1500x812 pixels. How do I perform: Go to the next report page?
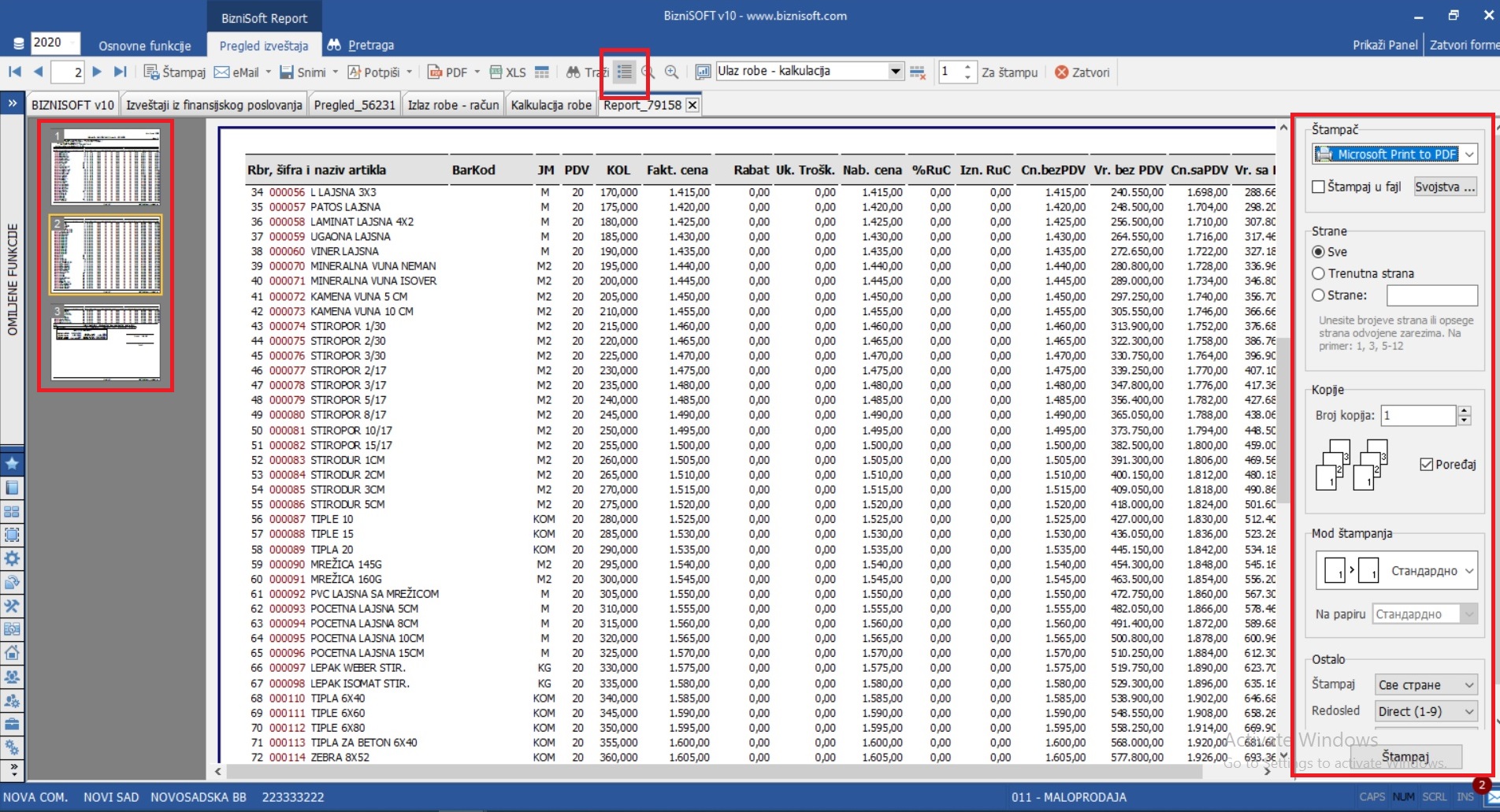point(97,72)
